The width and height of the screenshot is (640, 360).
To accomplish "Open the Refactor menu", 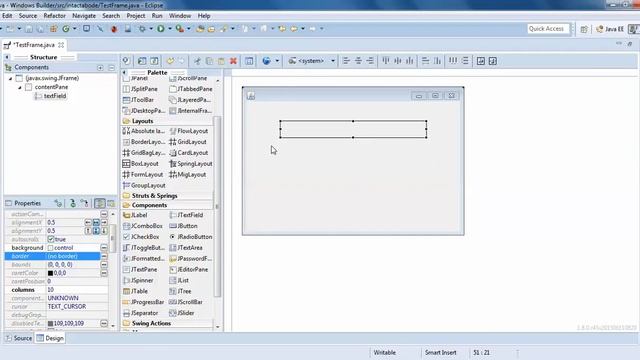I will [54, 16].
